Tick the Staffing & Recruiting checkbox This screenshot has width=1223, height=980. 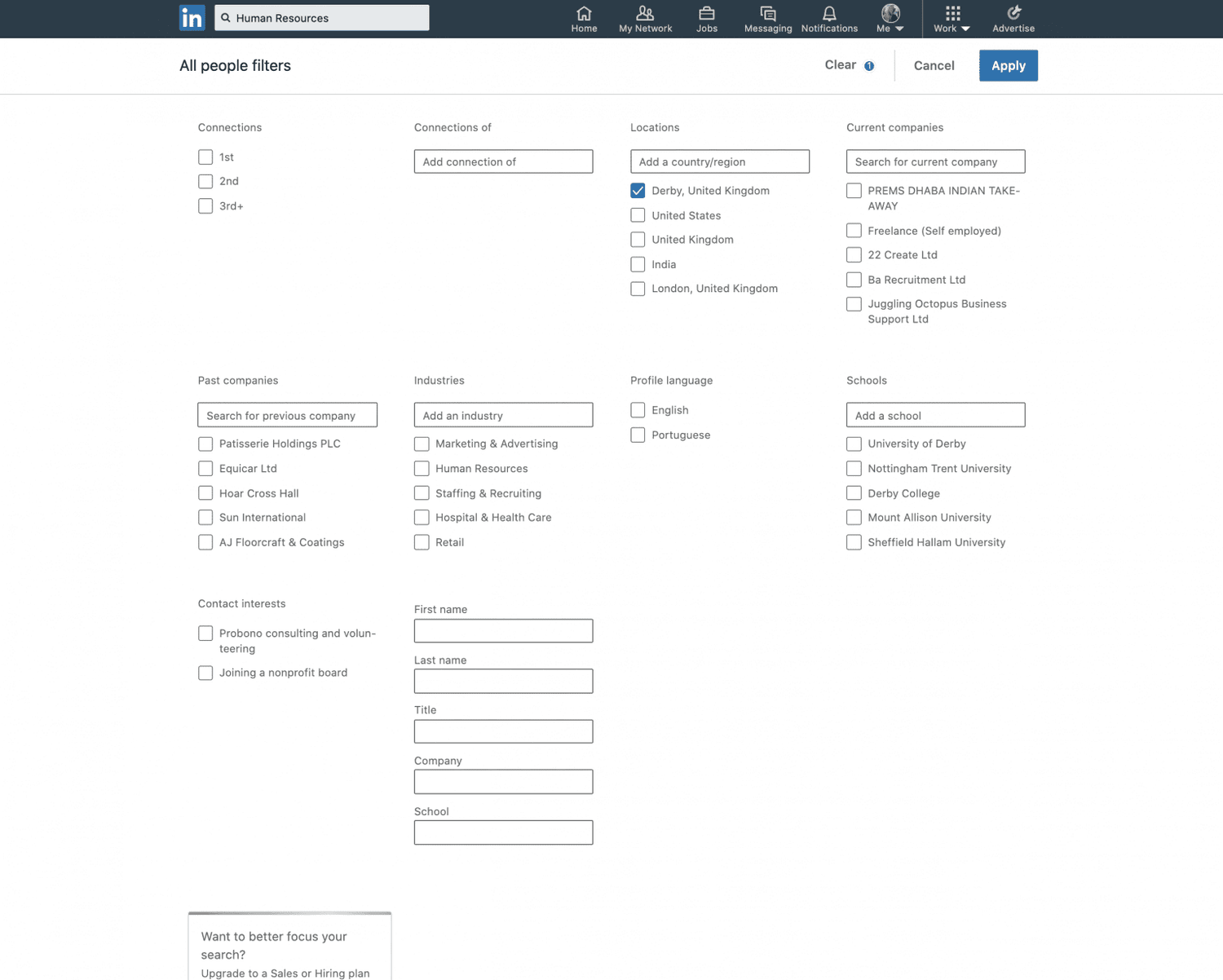click(x=422, y=493)
